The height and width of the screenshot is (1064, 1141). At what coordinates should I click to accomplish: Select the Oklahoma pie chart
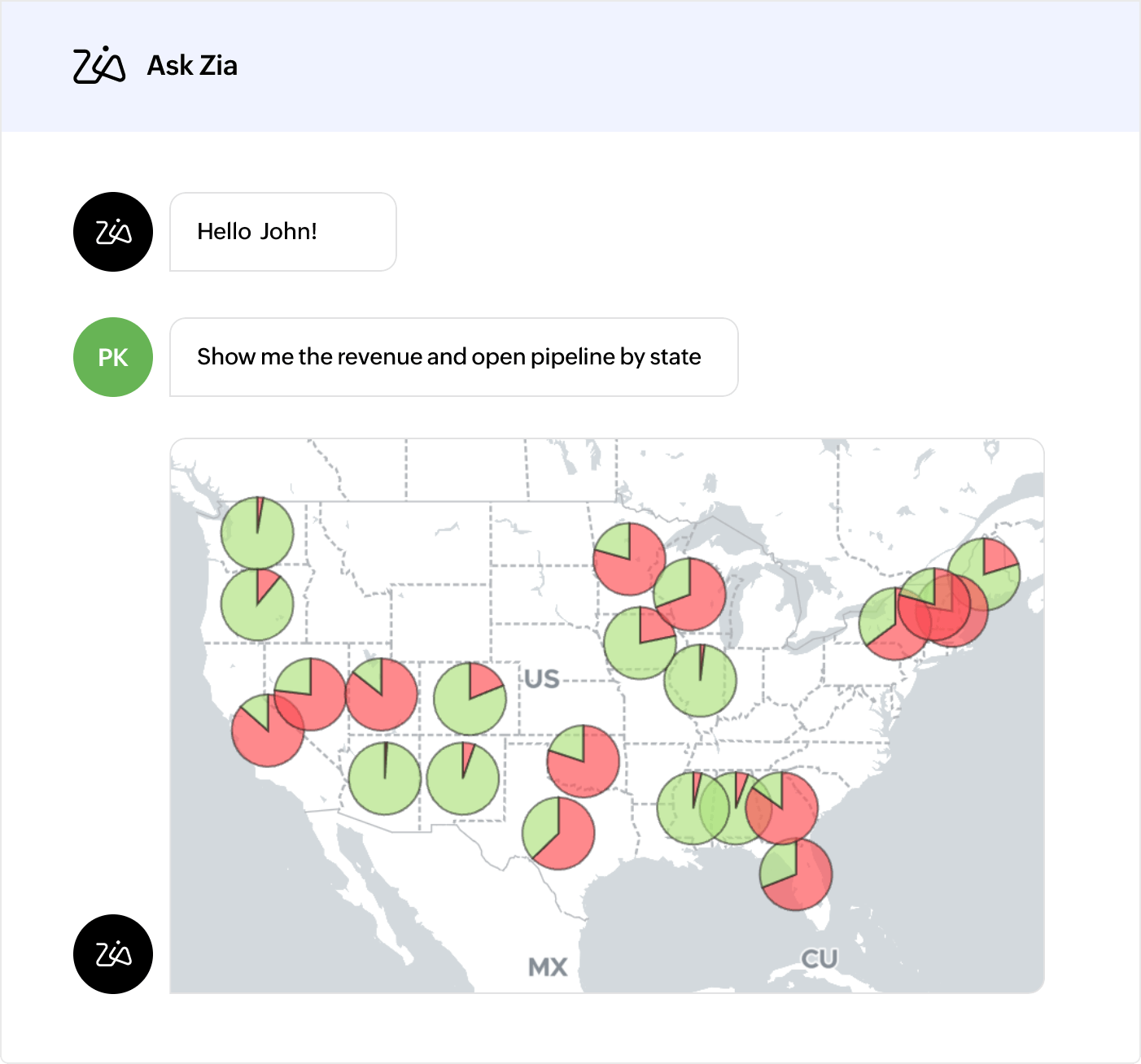point(583,761)
